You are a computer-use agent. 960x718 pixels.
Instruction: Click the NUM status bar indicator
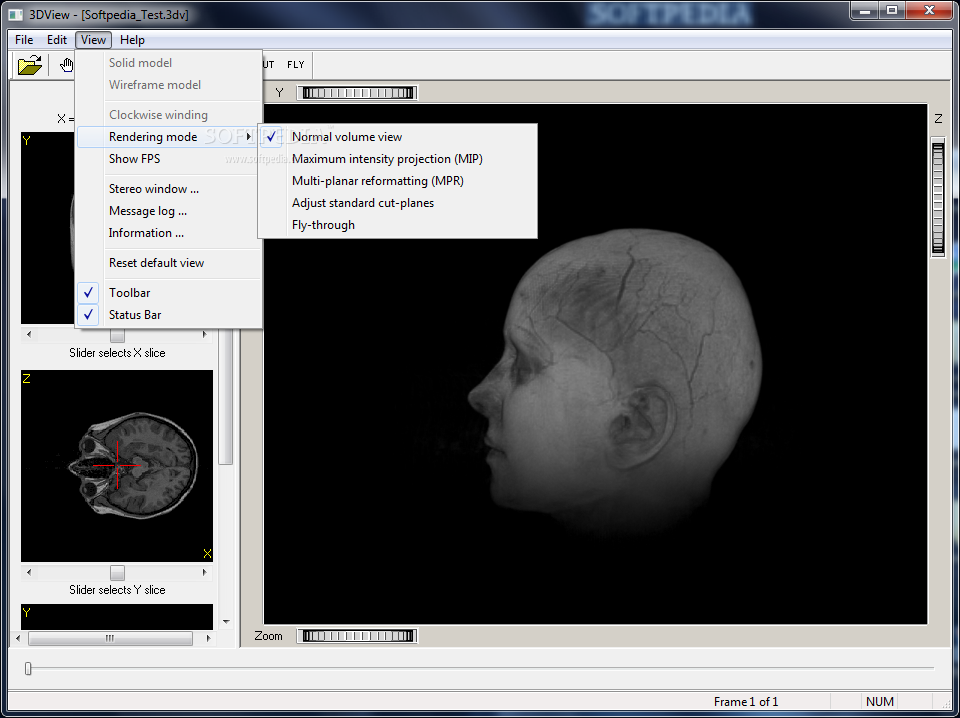(880, 701)
